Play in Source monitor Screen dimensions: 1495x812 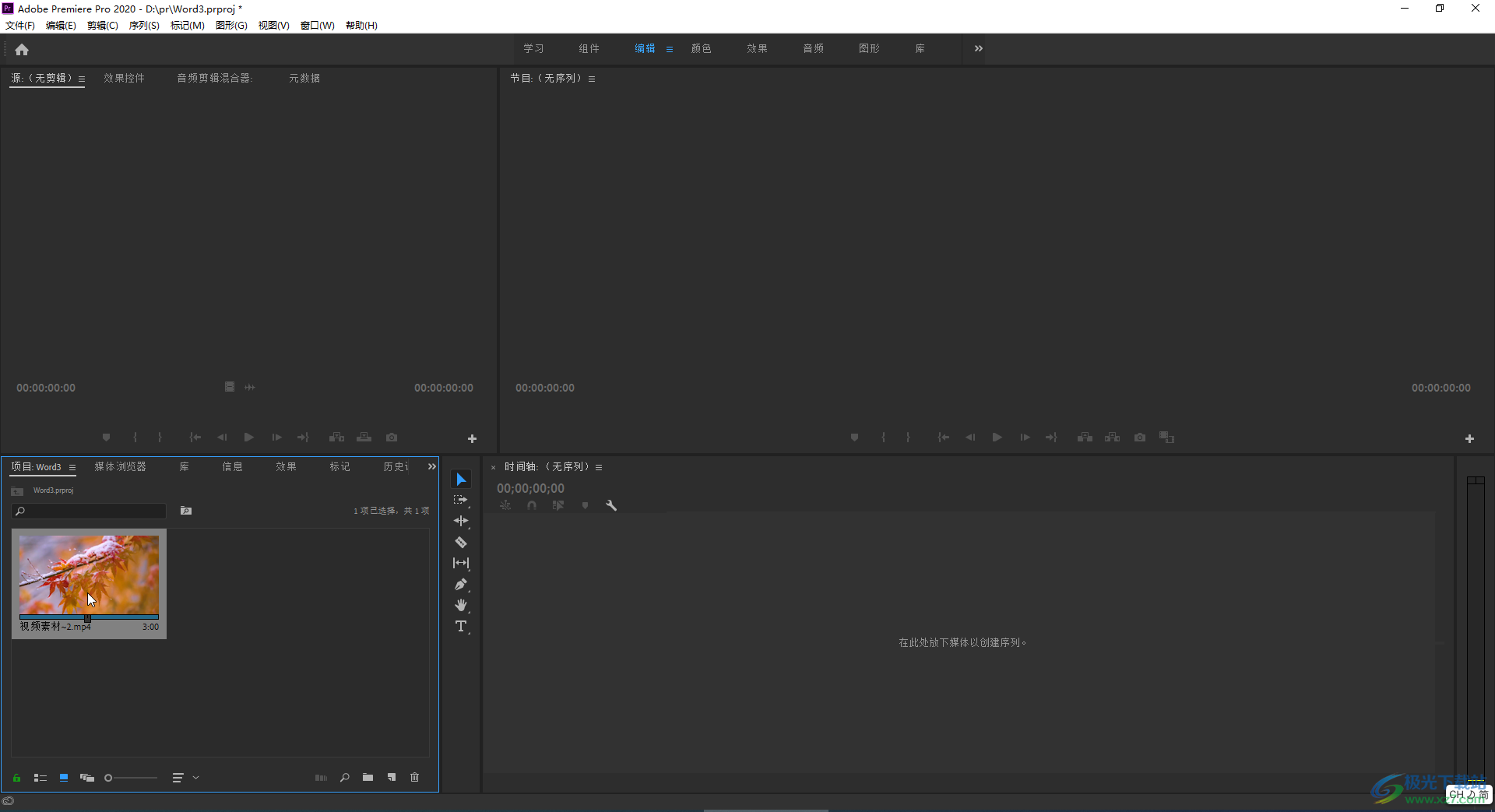click(x=248, y=438)
